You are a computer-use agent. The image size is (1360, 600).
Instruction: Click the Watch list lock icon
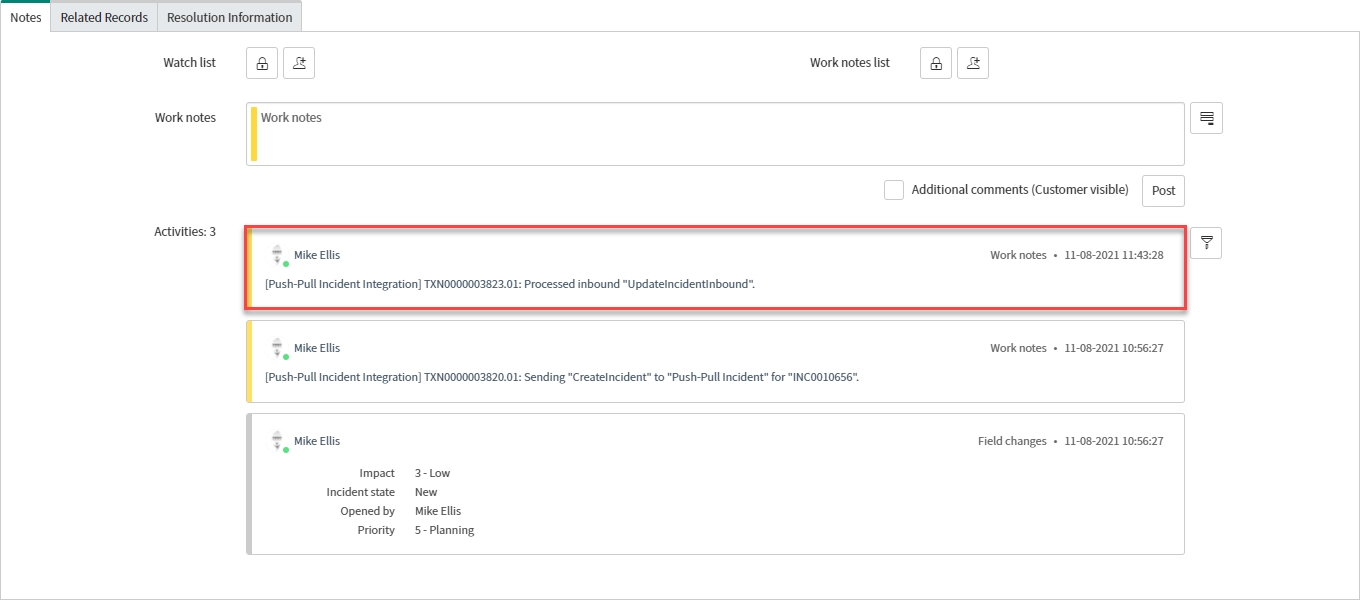262,63
